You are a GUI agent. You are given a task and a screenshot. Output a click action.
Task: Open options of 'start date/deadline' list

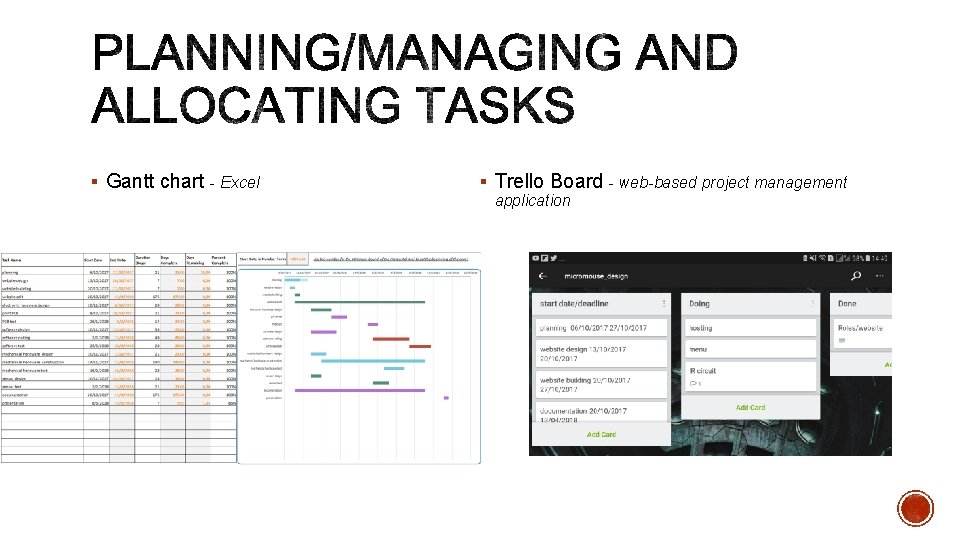pos(664,304)
